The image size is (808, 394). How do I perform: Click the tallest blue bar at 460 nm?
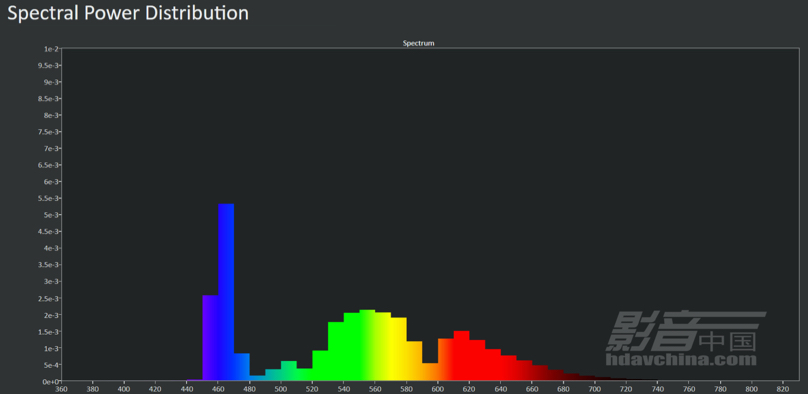226,292
